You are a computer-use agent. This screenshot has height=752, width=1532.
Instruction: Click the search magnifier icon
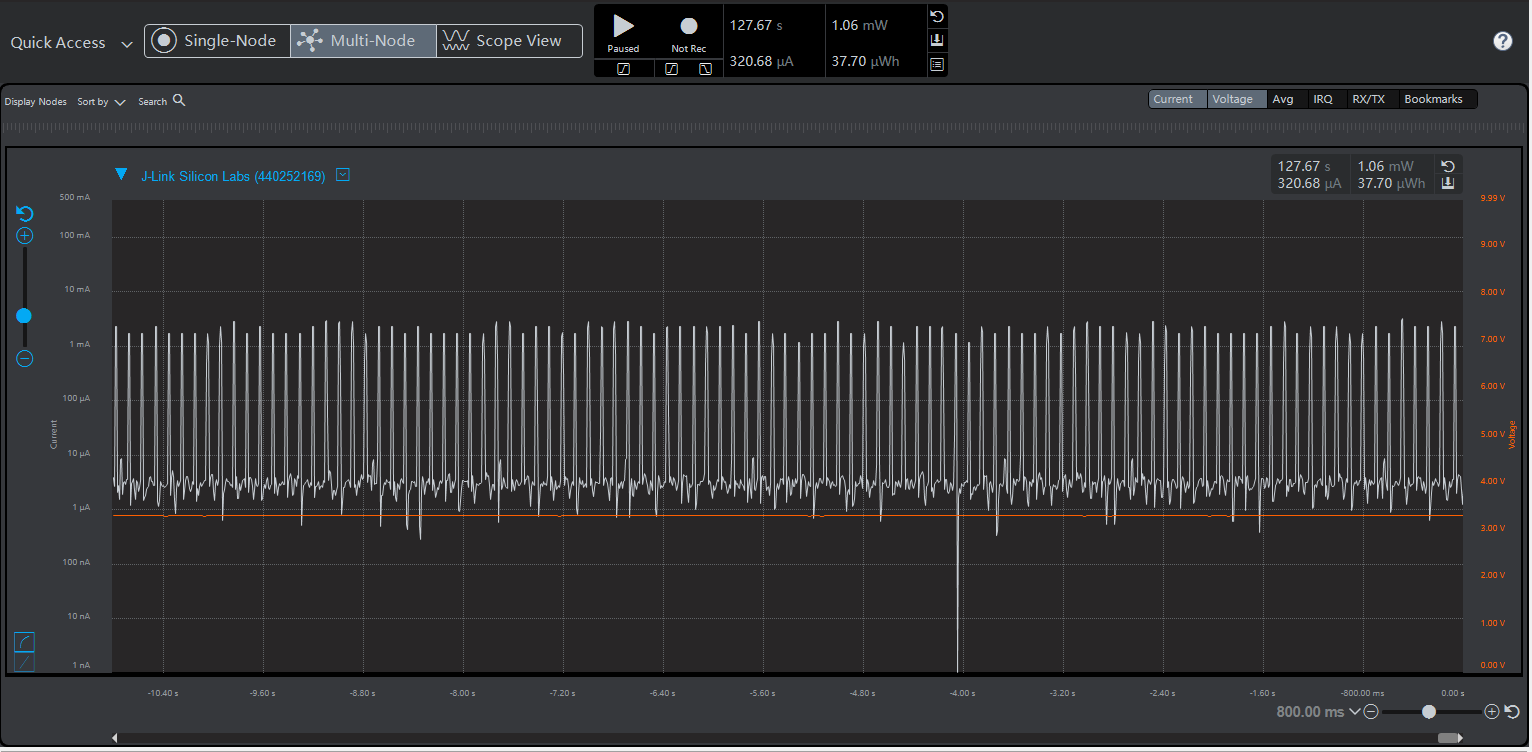(x=179, y=101)
